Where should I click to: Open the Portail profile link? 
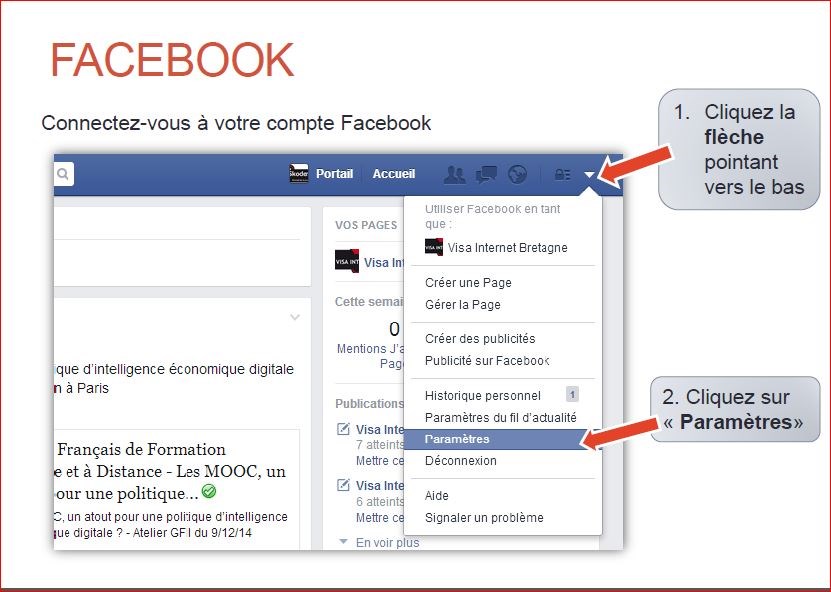point(334,174)
